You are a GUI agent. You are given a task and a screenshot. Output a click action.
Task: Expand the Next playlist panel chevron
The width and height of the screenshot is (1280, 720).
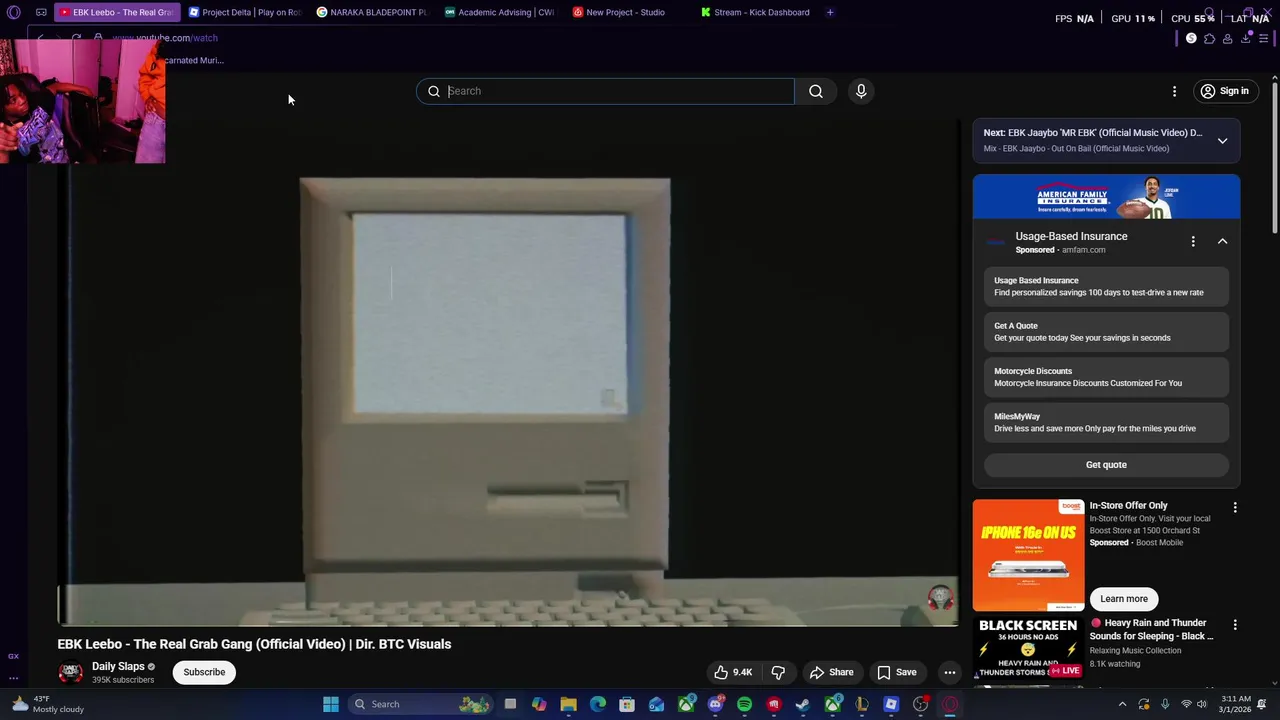pyautogui.click(x=1222, y=141)
